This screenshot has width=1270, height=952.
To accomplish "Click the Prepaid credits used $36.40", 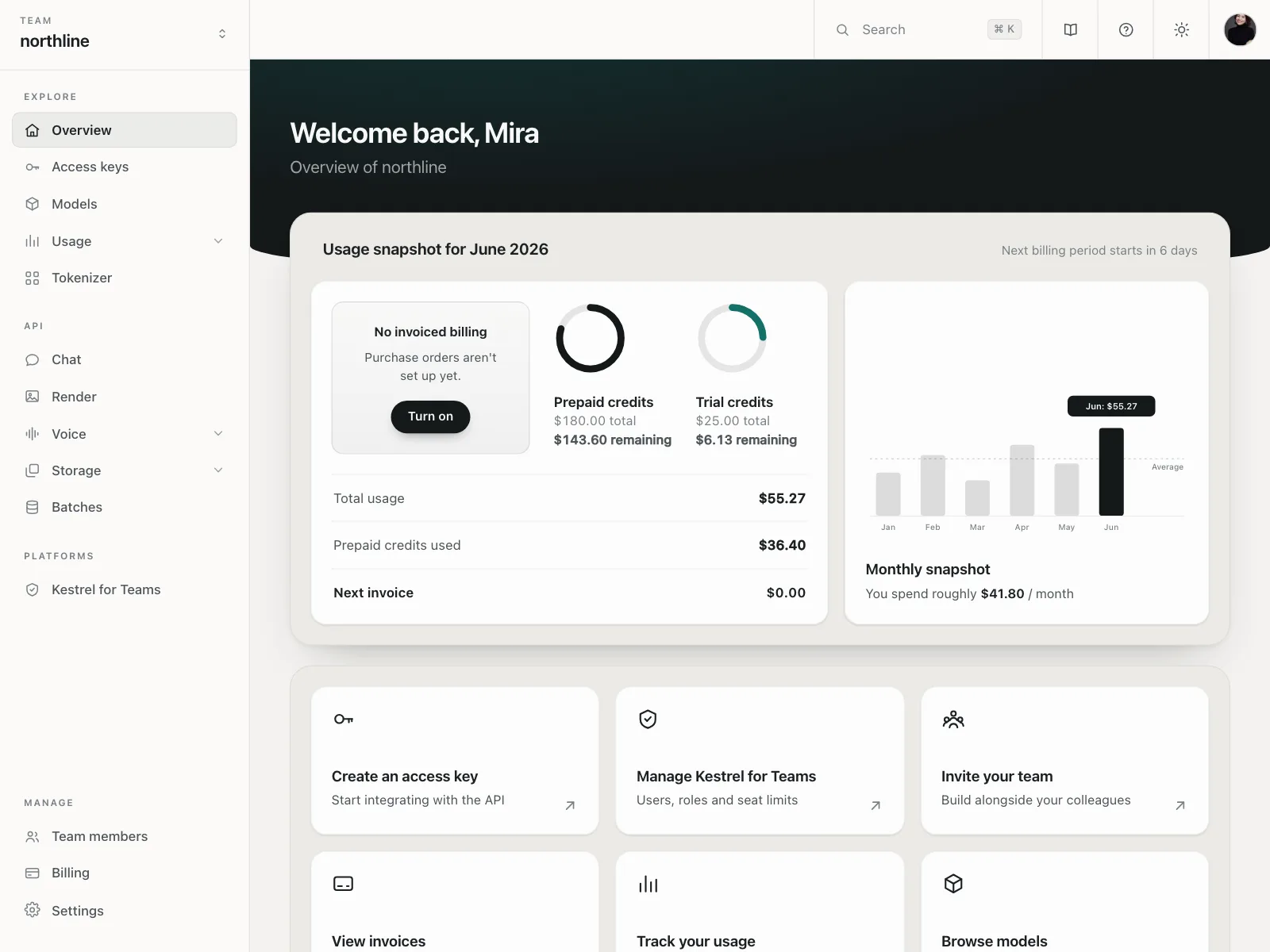I will click(x=782, y=545).
